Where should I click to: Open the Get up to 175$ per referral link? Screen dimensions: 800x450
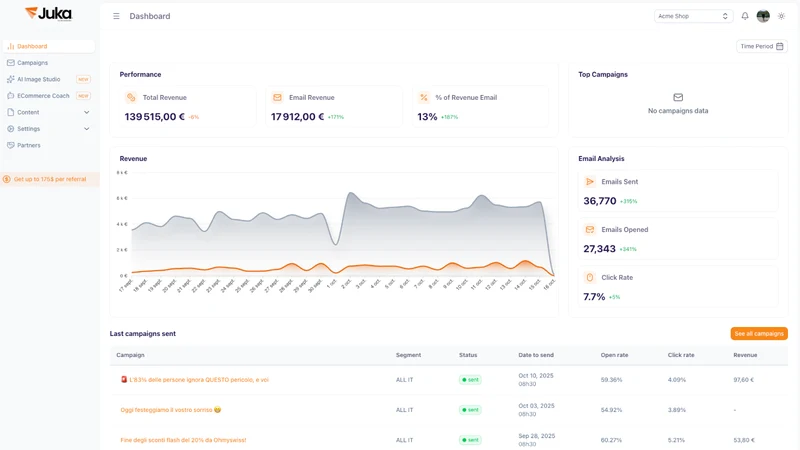coord(50,179)
